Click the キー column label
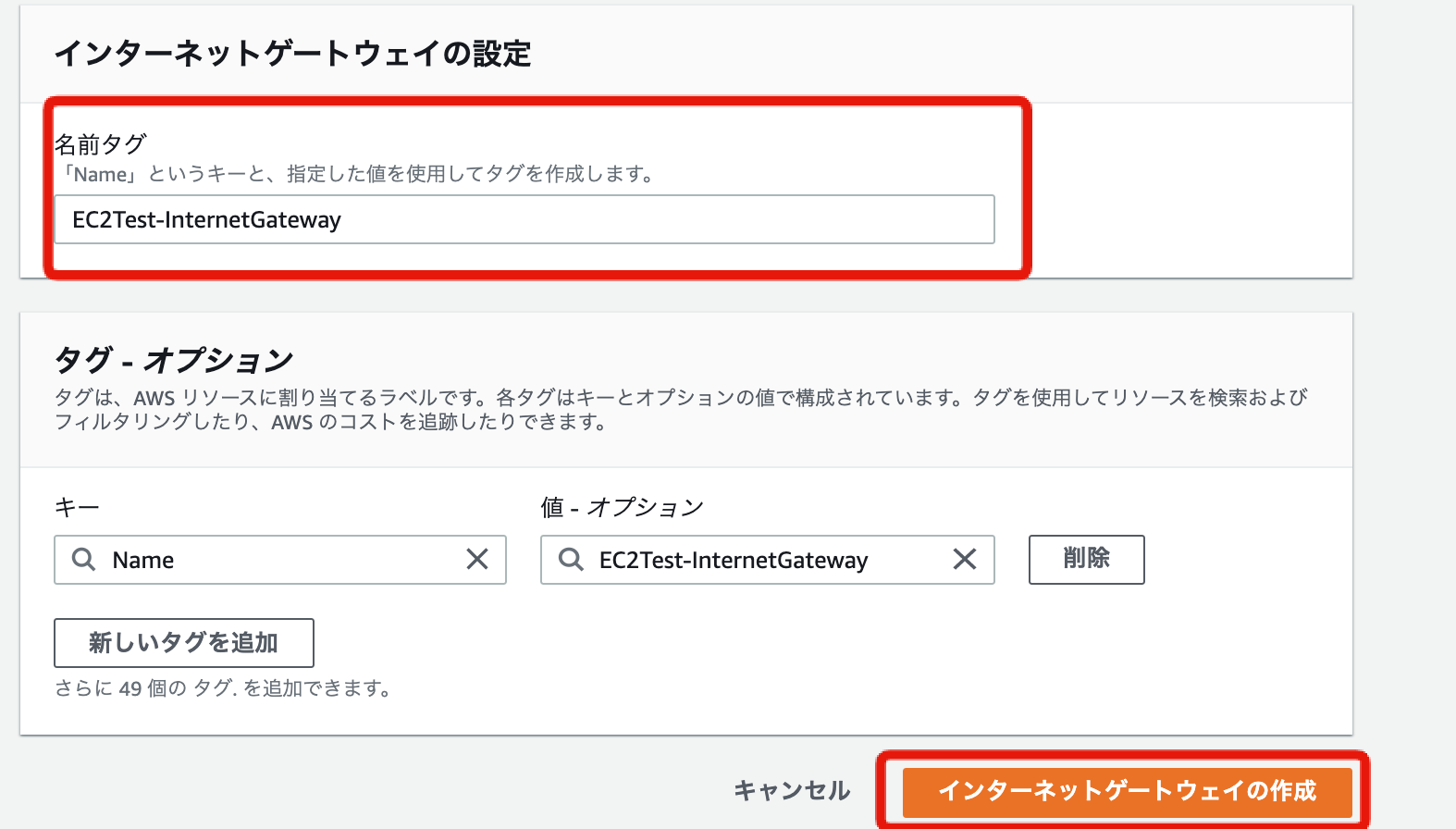1456x829 pixels. click(x=77, y=507)
